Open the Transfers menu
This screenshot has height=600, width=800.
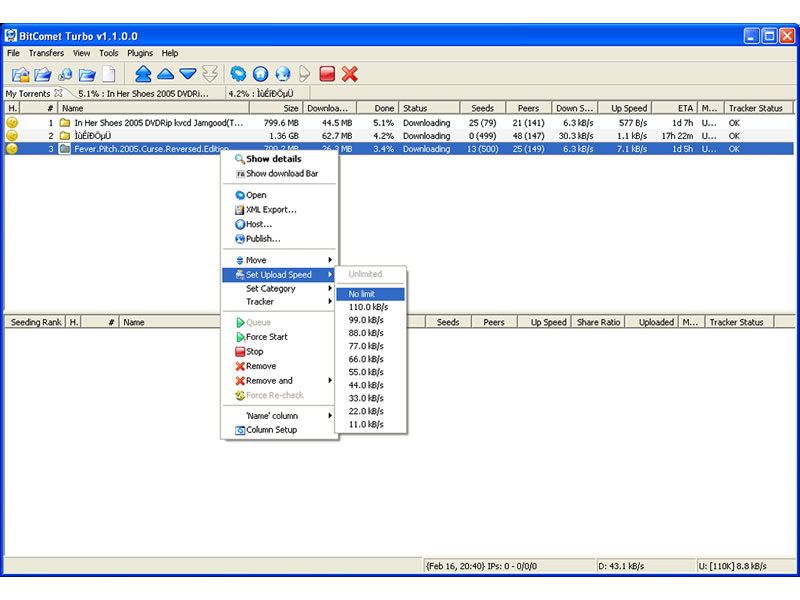pos(46,53)
